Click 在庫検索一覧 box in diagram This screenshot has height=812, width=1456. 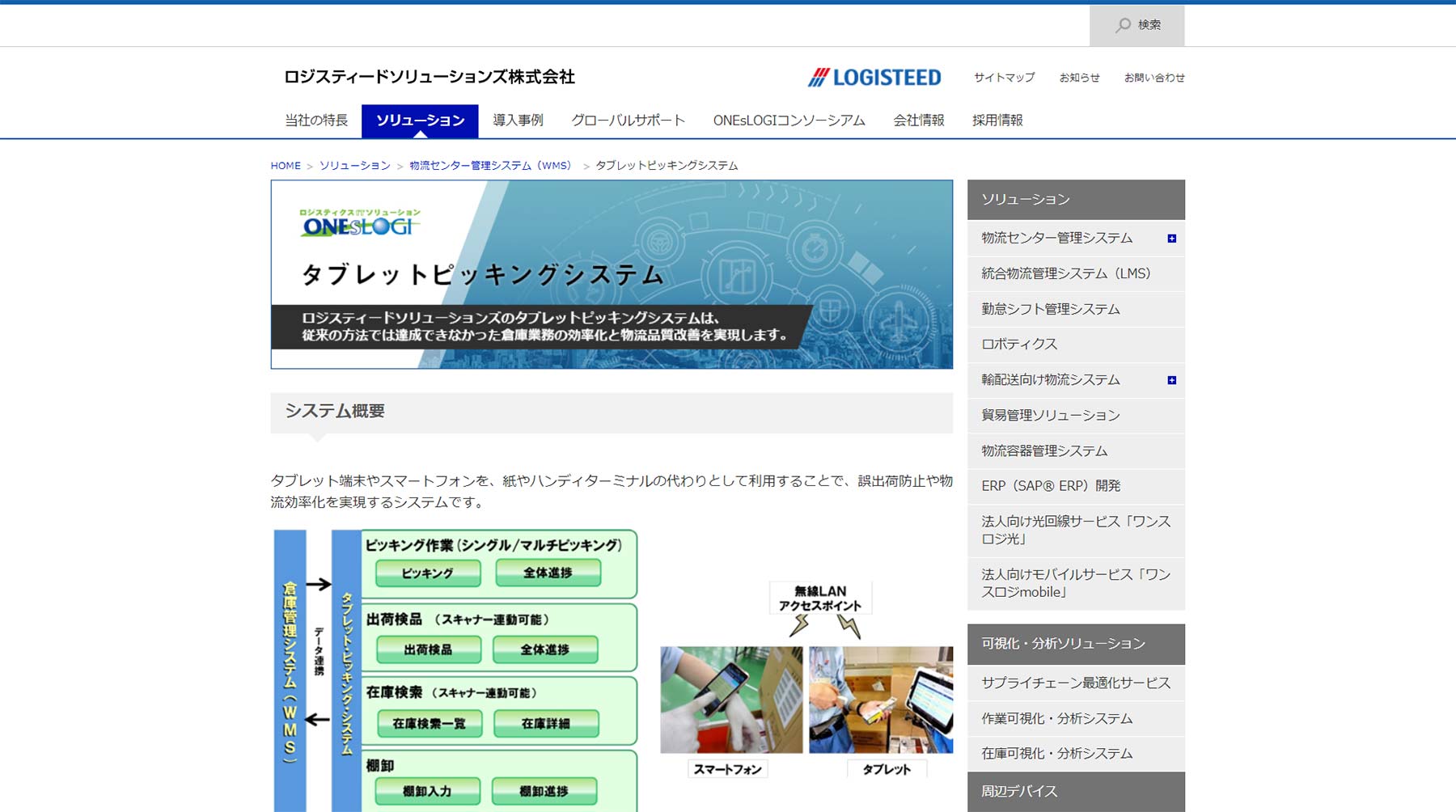429,723
